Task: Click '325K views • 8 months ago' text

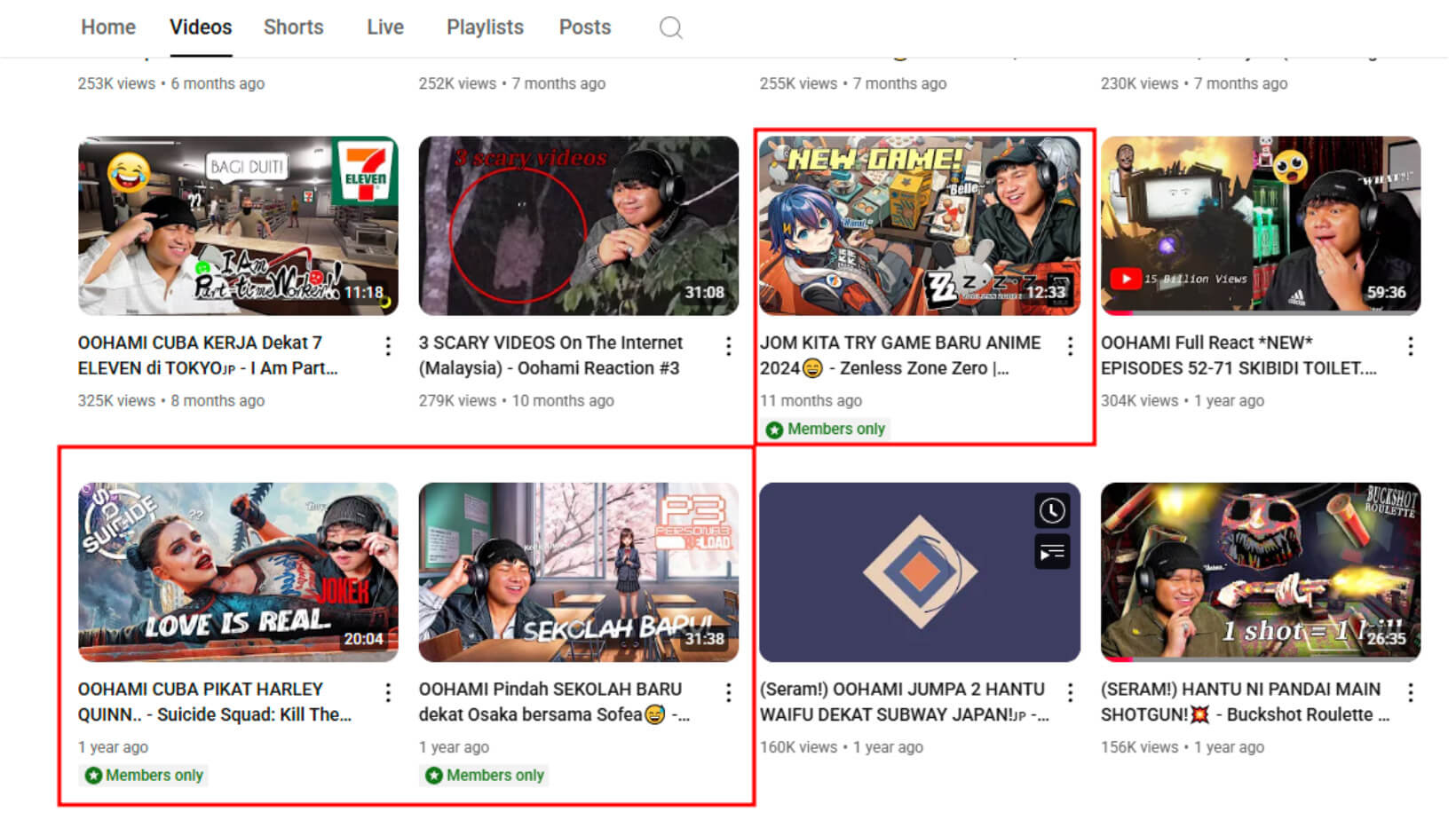Action: point(171,401)
